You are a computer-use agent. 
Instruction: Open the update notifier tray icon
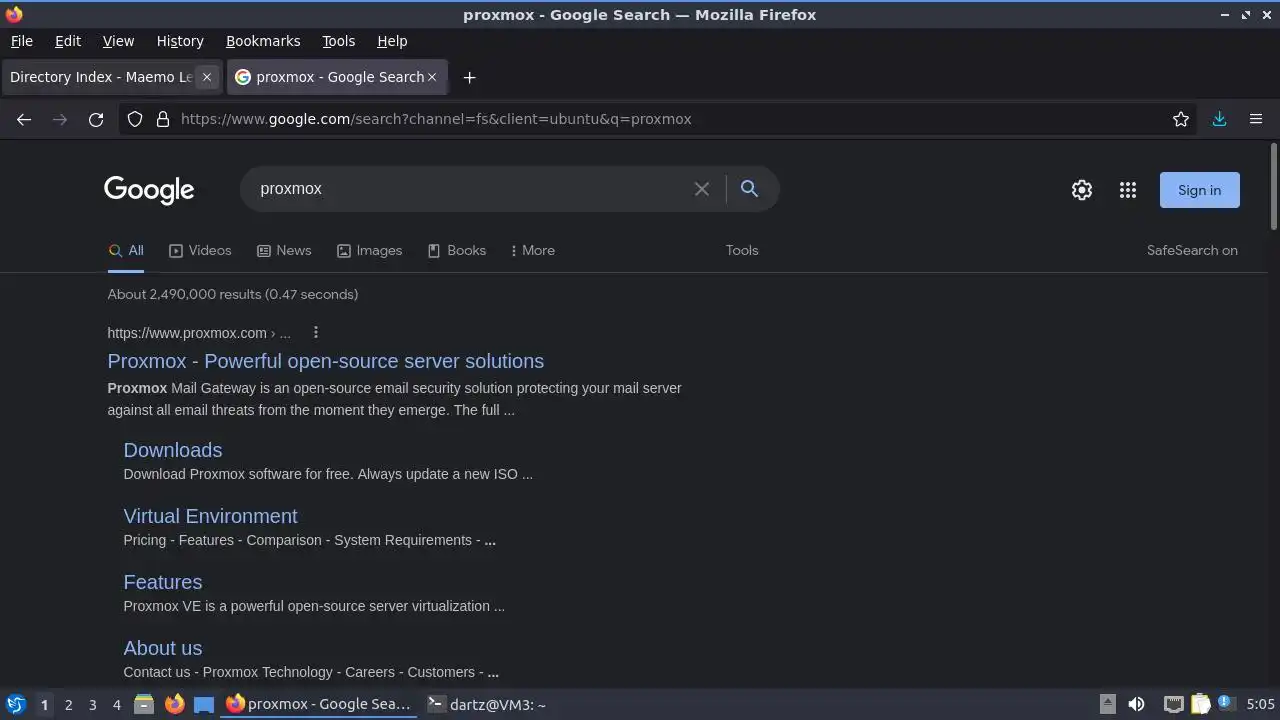click(x=1226, y=704)
